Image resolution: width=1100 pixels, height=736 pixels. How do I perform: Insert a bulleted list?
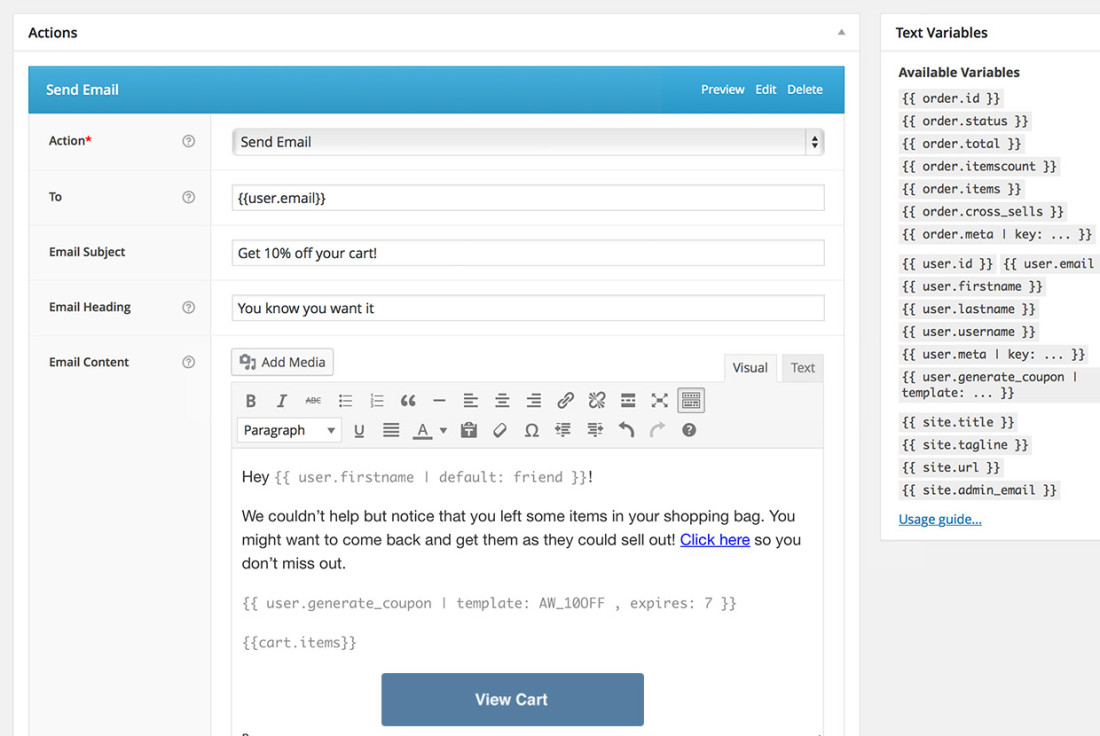click(345, 400)
